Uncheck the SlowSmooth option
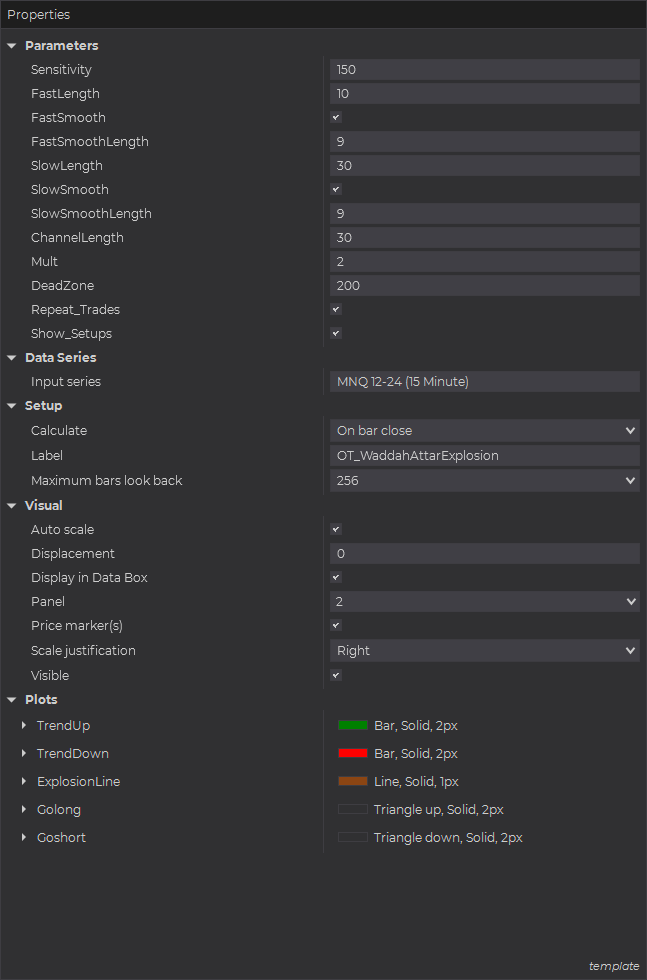This screenshot has width=647, height=980. (x=336, y=190)
